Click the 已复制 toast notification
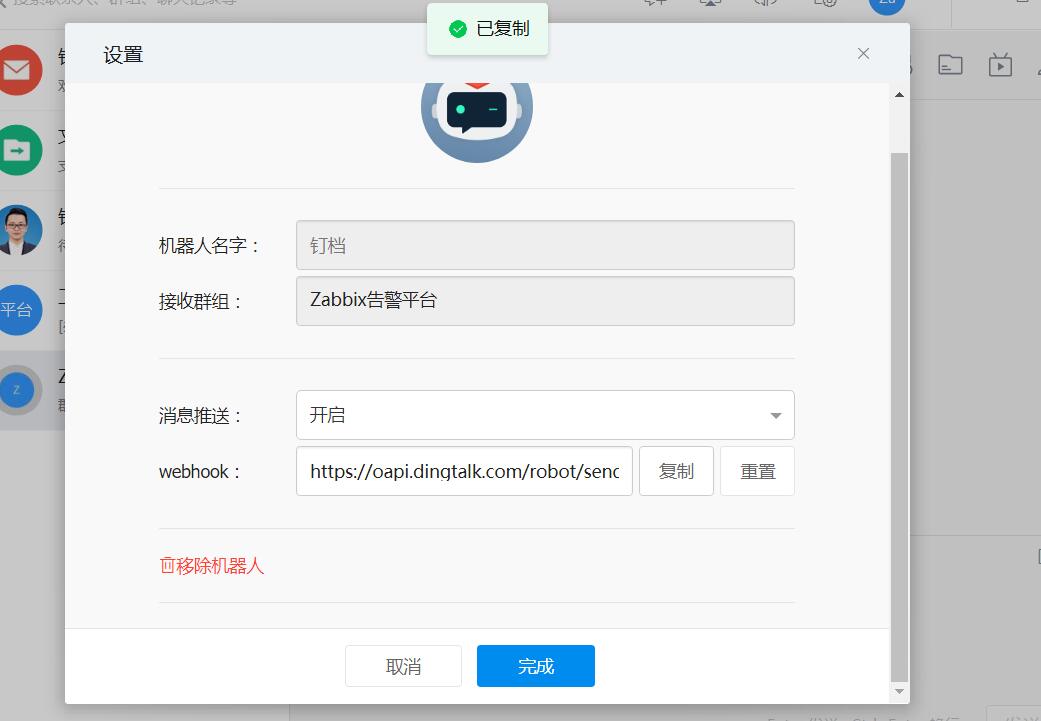 click(x=487, y=29)
